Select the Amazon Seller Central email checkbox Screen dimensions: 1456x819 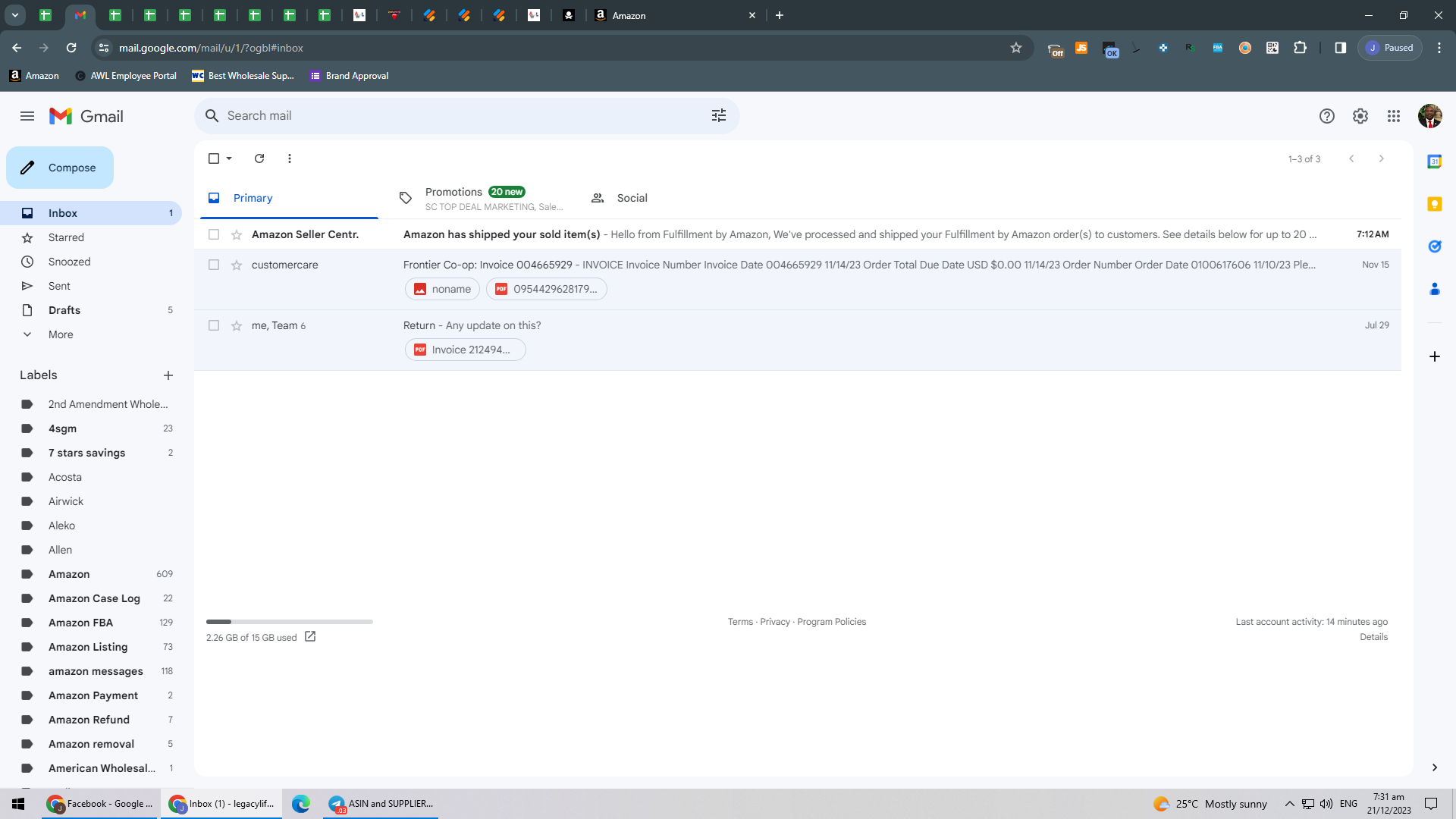pos(214,234)
